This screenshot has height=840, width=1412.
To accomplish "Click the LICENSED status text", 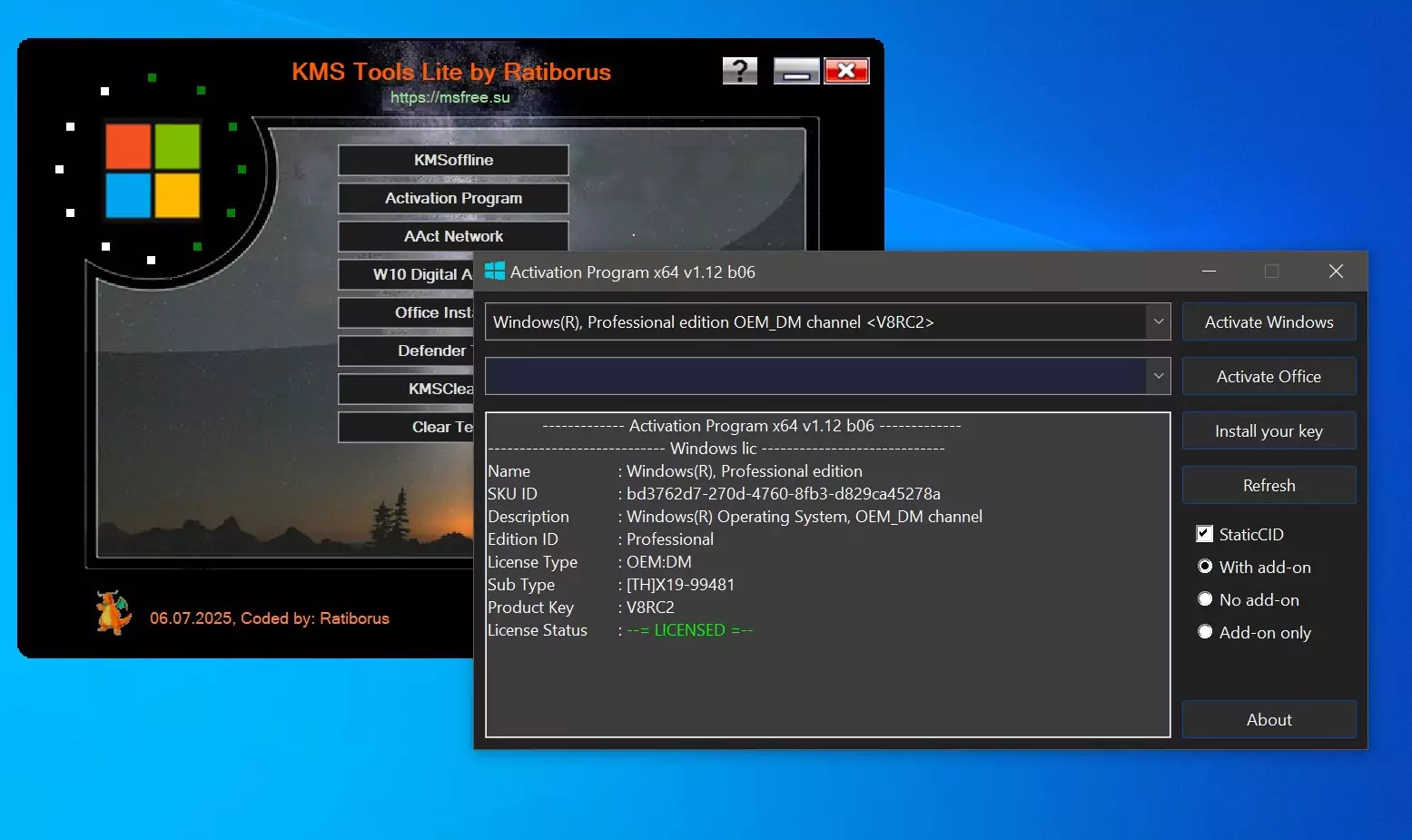I will [x=689, y=630].
